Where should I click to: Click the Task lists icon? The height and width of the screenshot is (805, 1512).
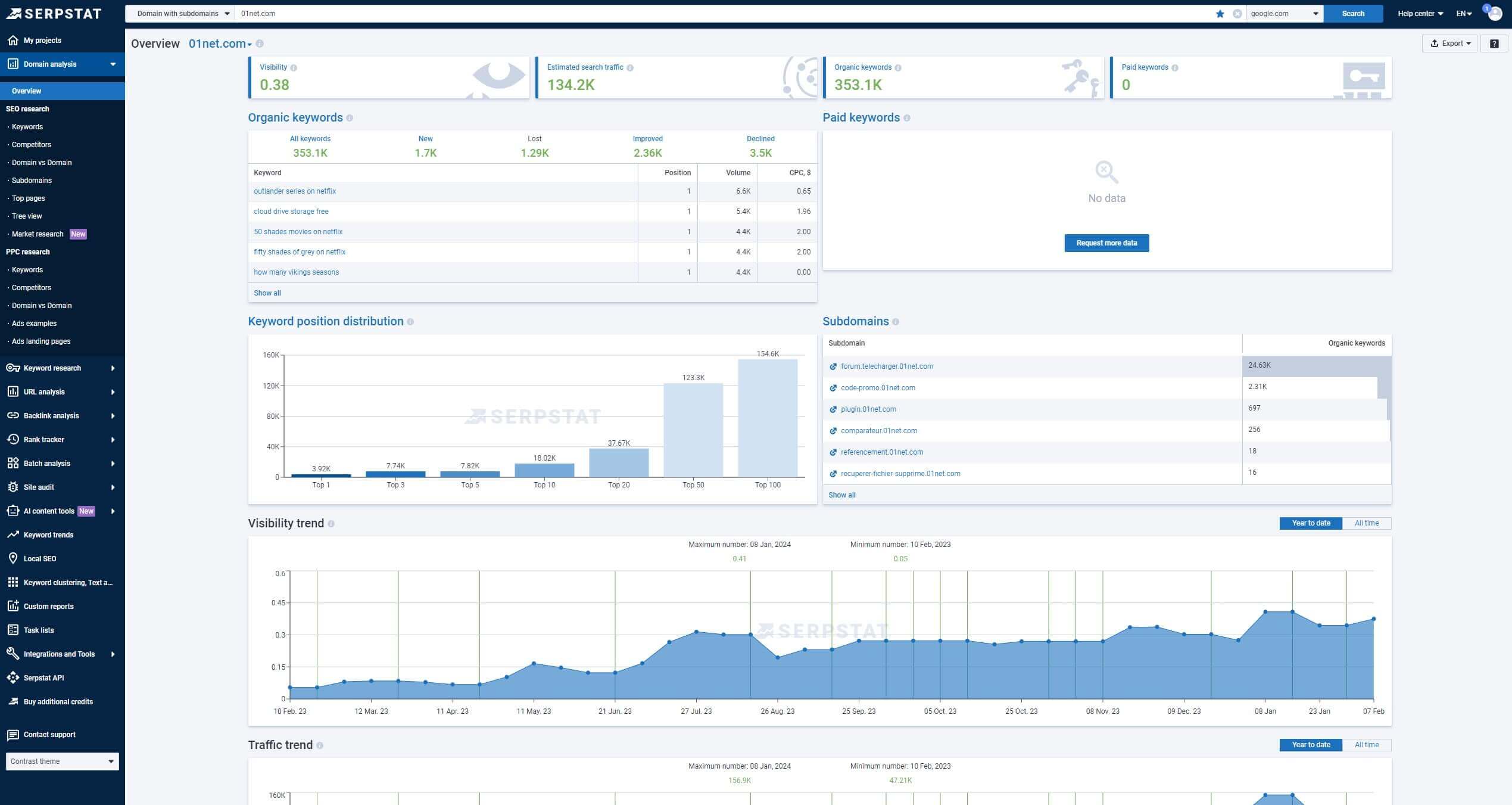click(13, 630)
